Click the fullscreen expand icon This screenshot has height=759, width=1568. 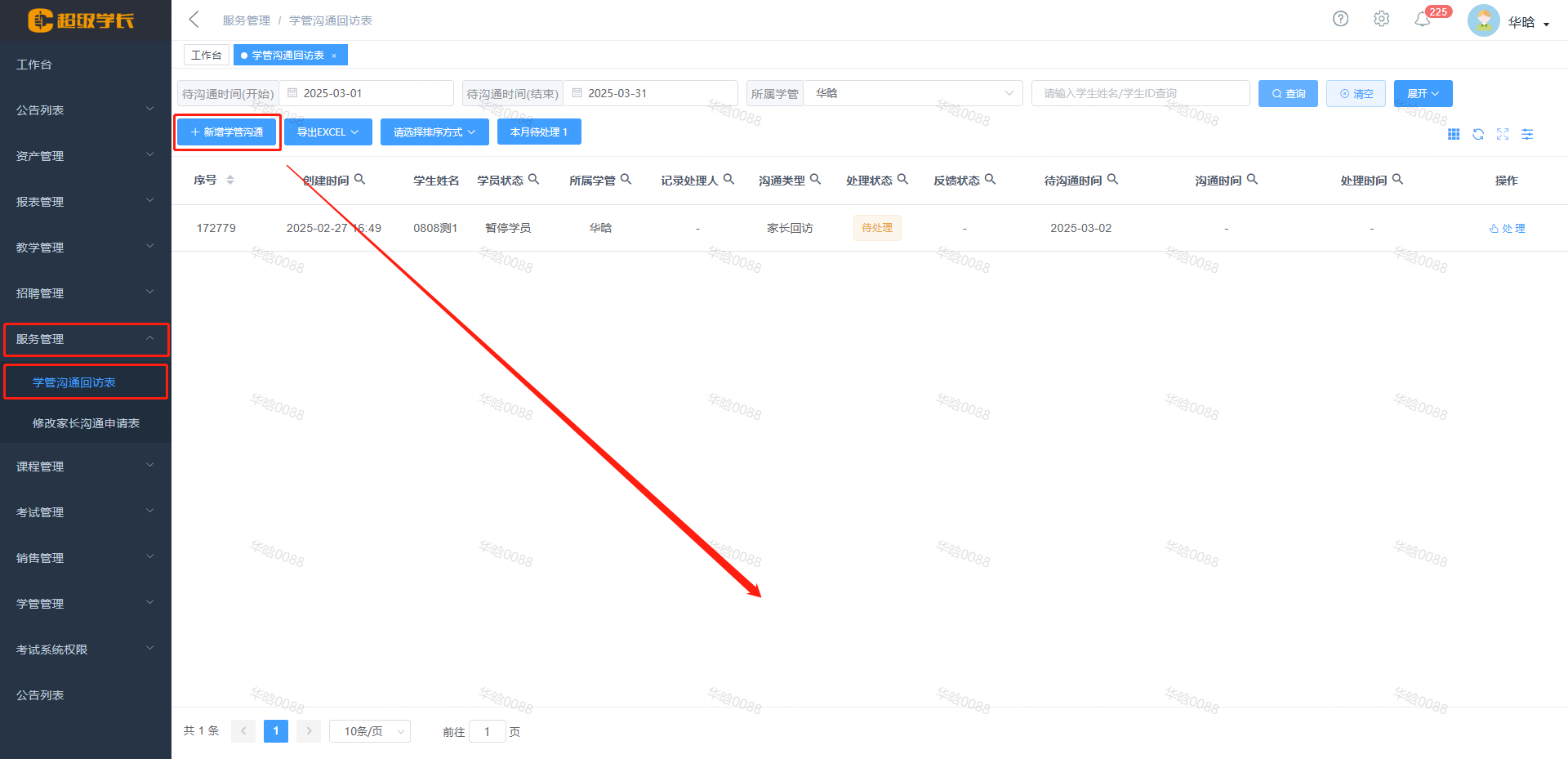1503,134
